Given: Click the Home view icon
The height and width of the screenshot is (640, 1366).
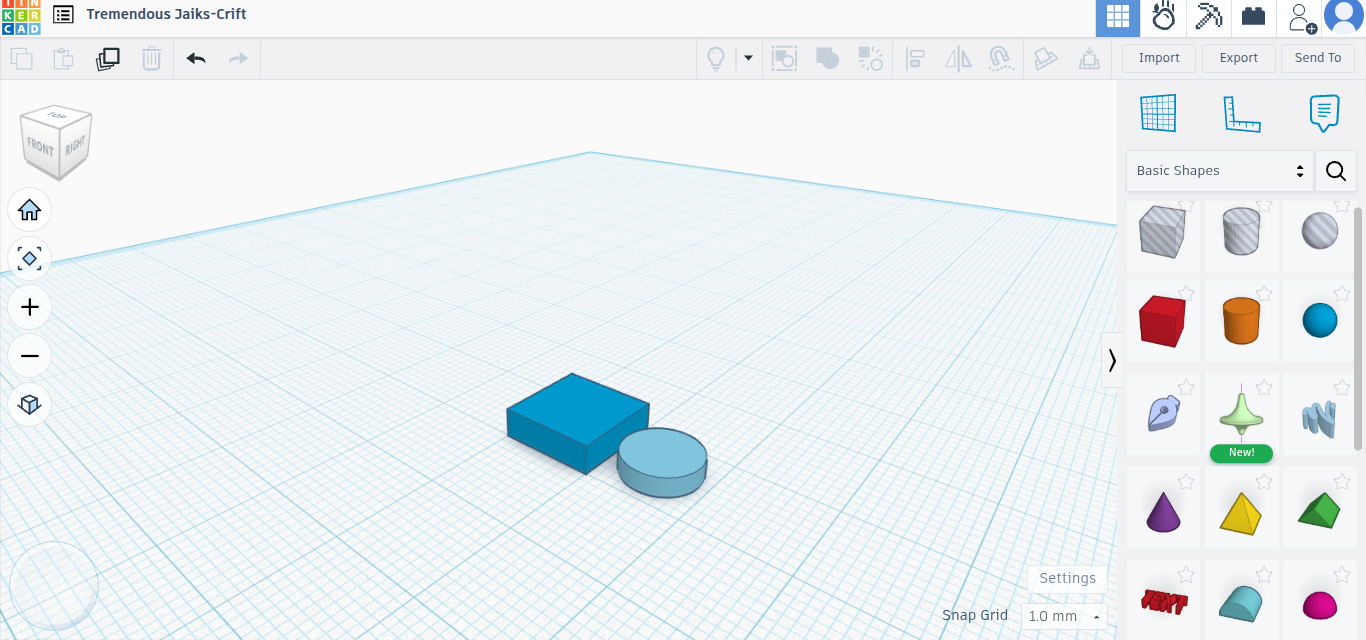Looking at the screenshot, I should click(x=30, y=210).
